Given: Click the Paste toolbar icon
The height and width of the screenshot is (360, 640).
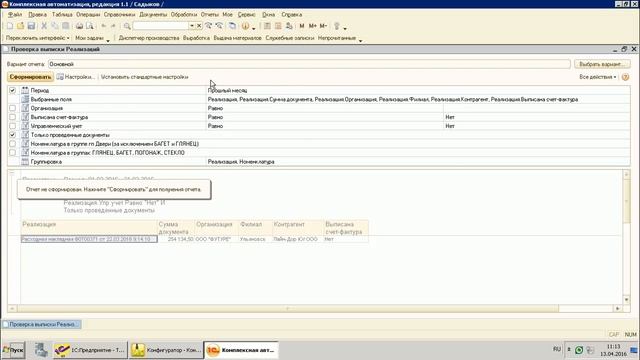Looking at the screenshot, I should pos(65,26).
